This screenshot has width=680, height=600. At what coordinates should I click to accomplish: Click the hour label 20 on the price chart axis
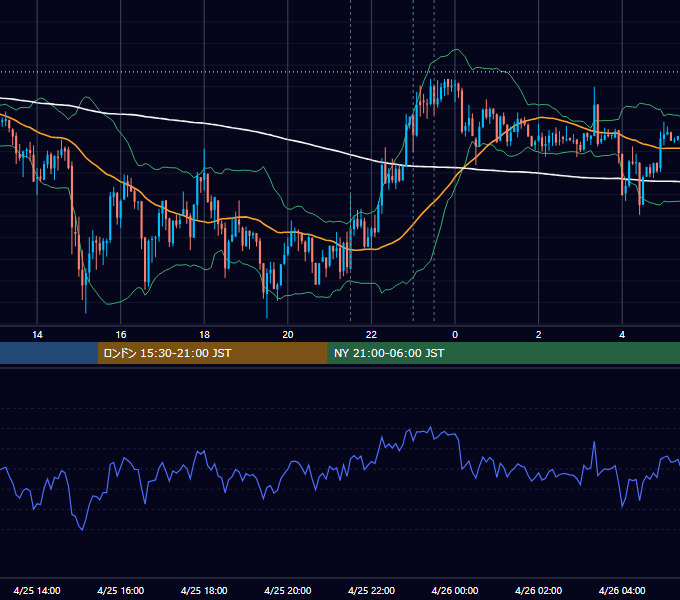[288, 335]
